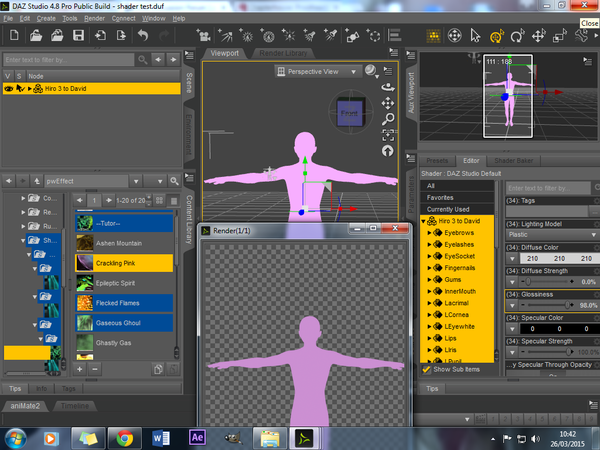
Task: Click the viewport zoom magnifier icon
Action: click(x=388, y=119)
